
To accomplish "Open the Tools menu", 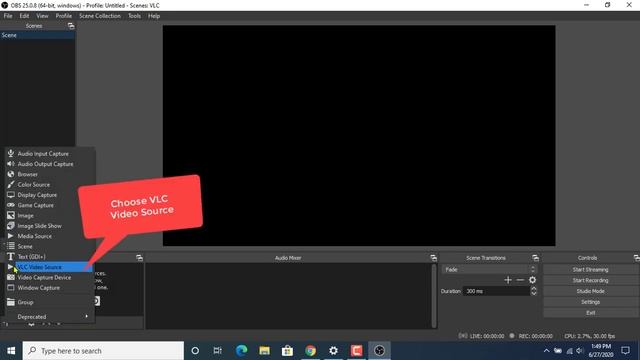I will [134, 16].
